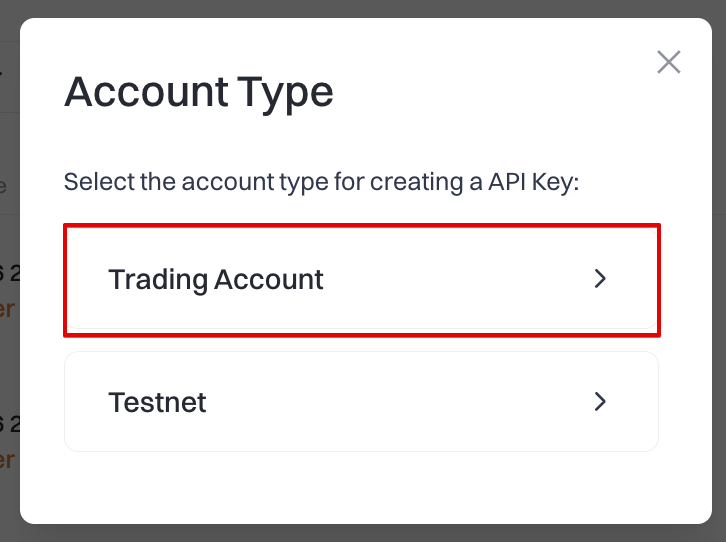This screenshot has height=542, width=726.
Task: Choose the Testnet account type
Action: coord(361,402)
